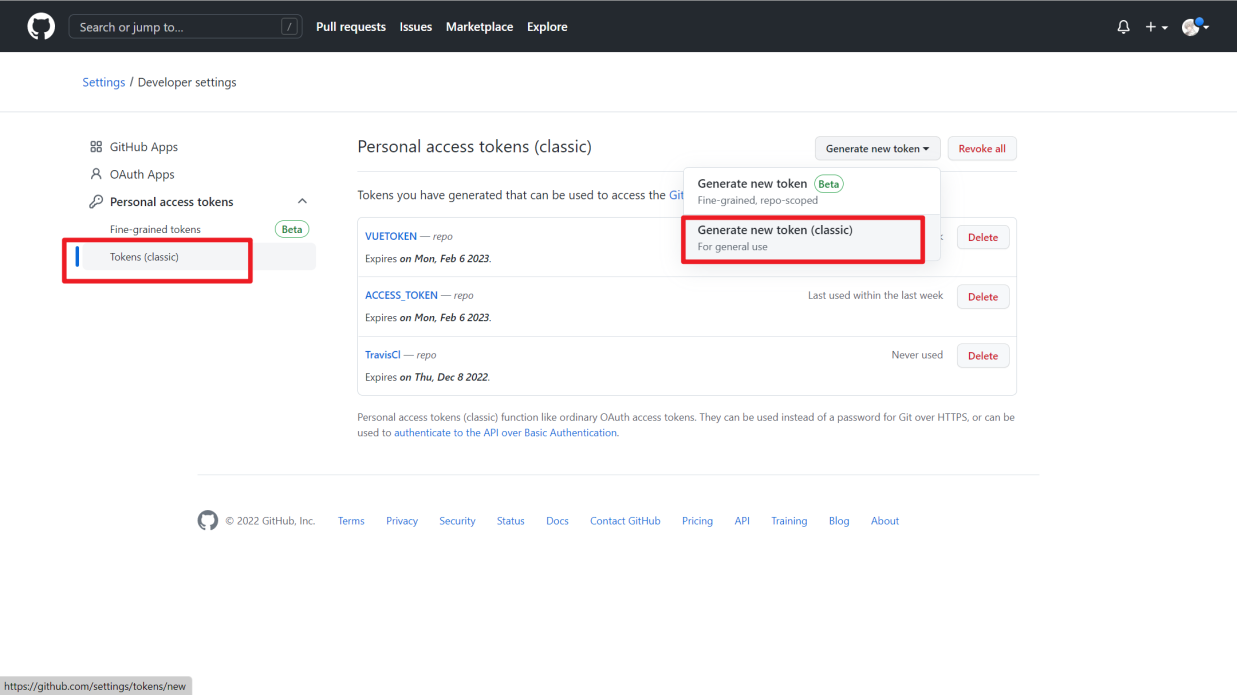Delete the ACCESS_TOKEN token
The image size is (1237, 695).
pyautogui.click(x=983, y=296)
